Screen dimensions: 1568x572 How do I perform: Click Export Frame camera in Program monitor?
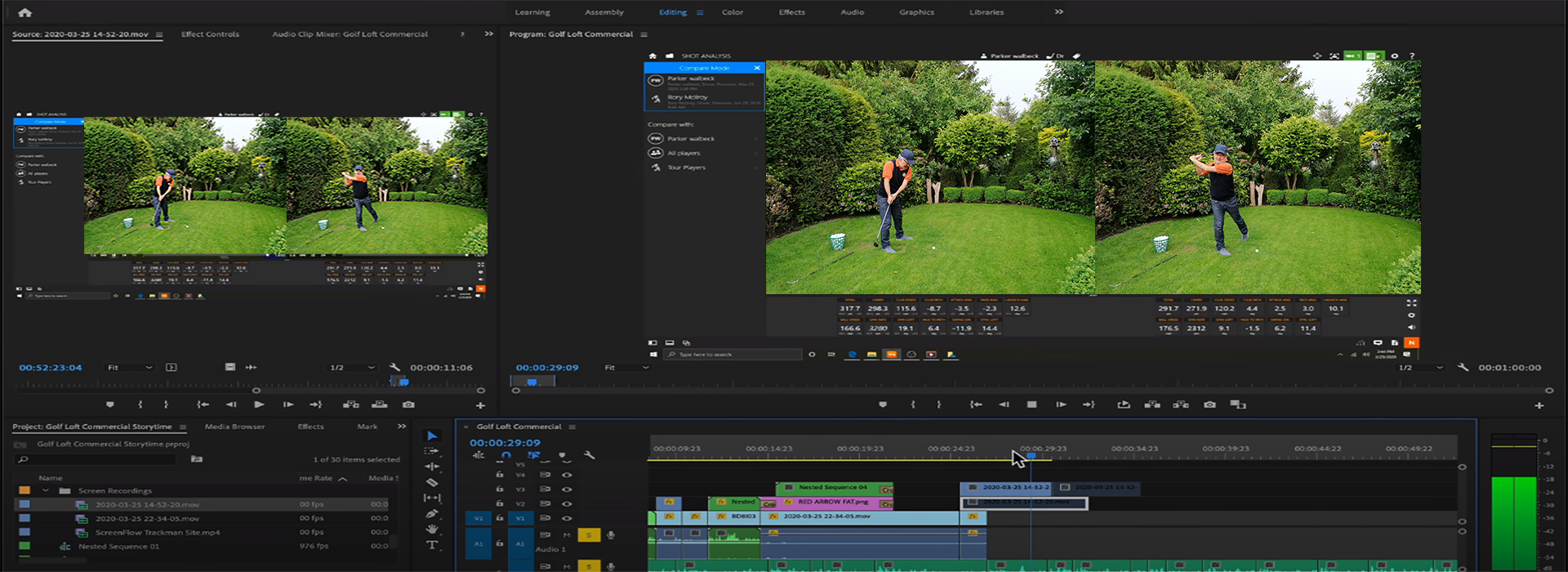click(1209, 404)
